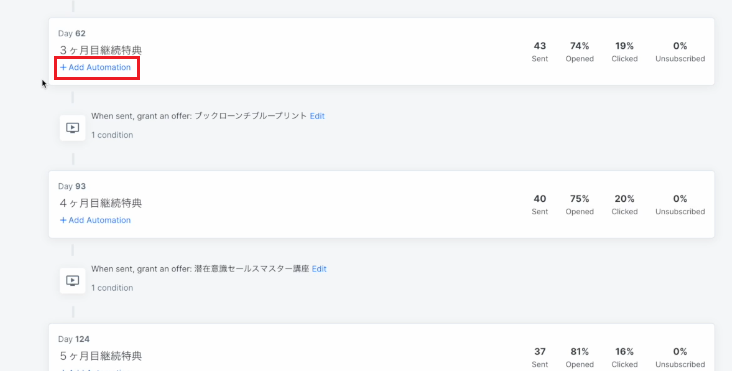Image resolution: width=732 pixels, height=371 pixels.
Task: Open the 4ヶ月目継続特典 email
Action: [x=101, y=203]
